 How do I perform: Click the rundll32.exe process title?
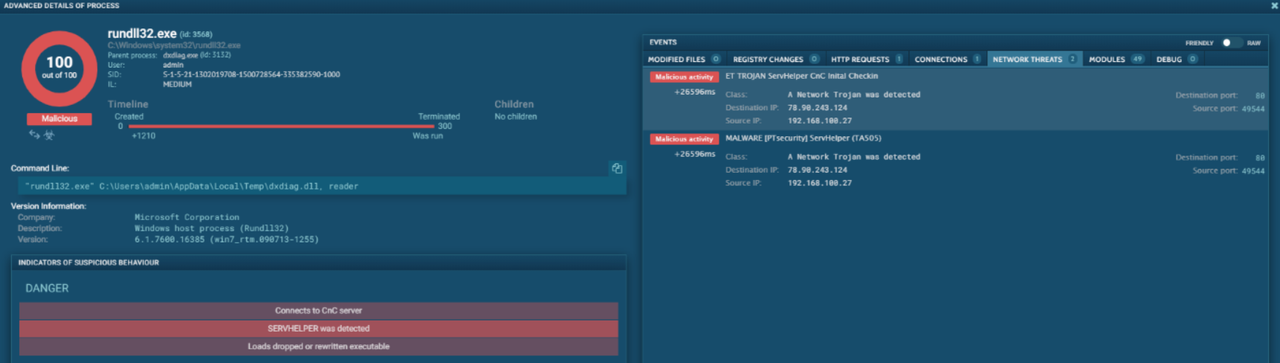pos(141,34)
